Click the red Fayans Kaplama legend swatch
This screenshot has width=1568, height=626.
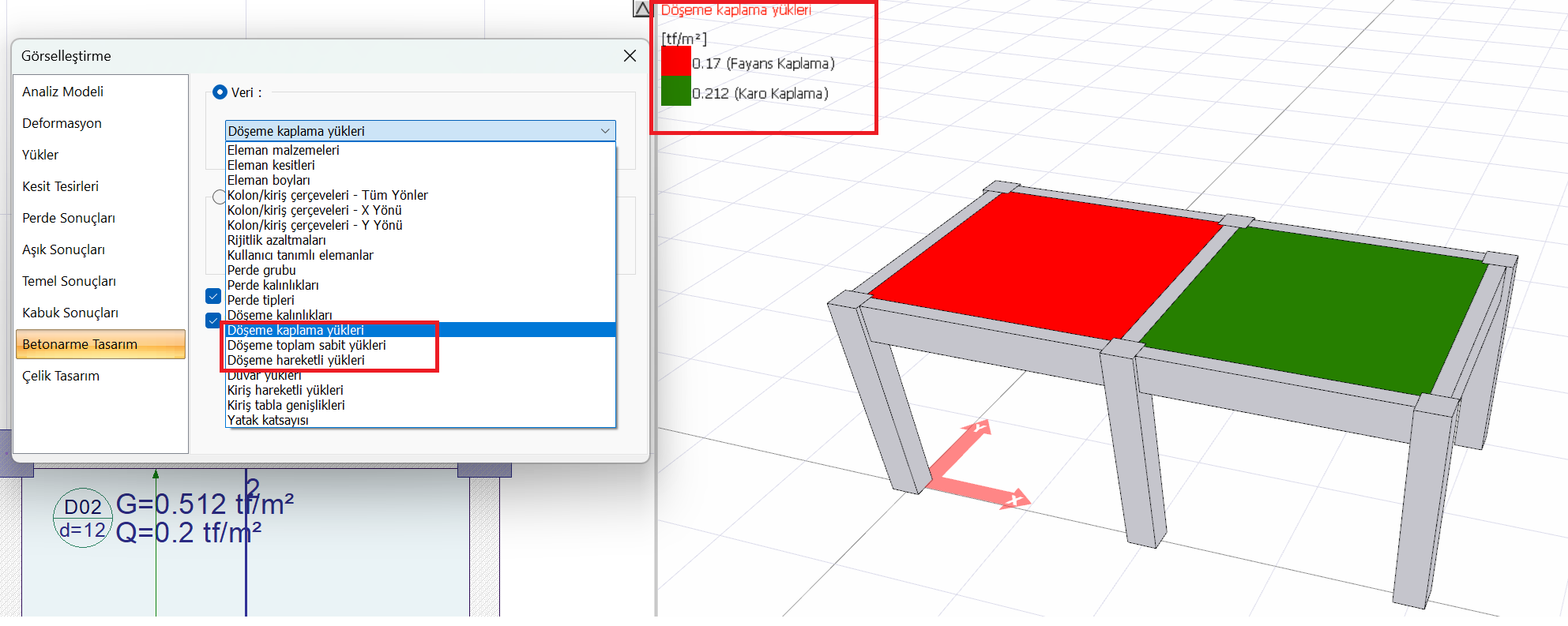click(676, 62)
